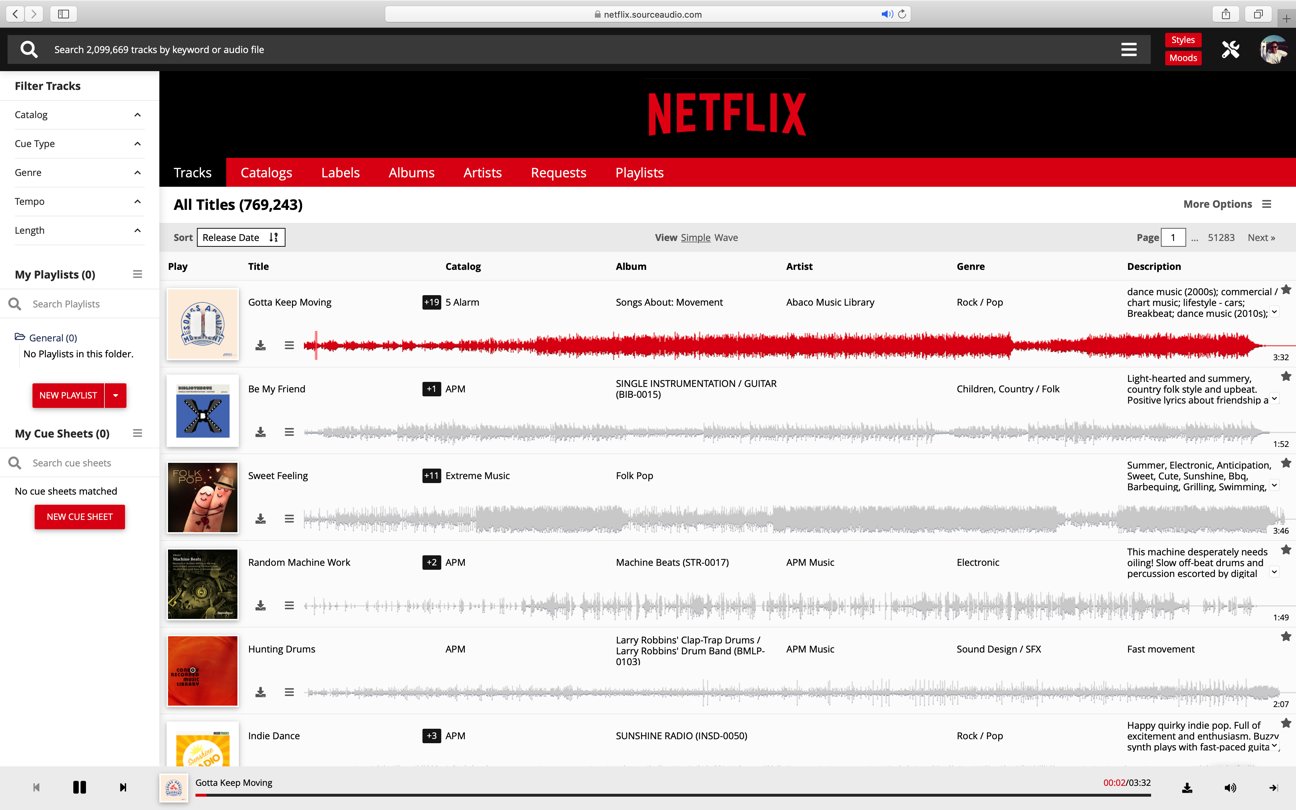This screenshot has height=810, width=1296.
Task: Open the Requests tab
Action: click(558, 172)
